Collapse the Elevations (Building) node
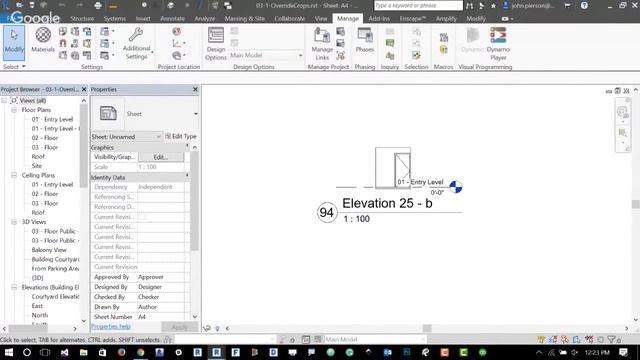640x360 pixels. click(x=14, y=287)
